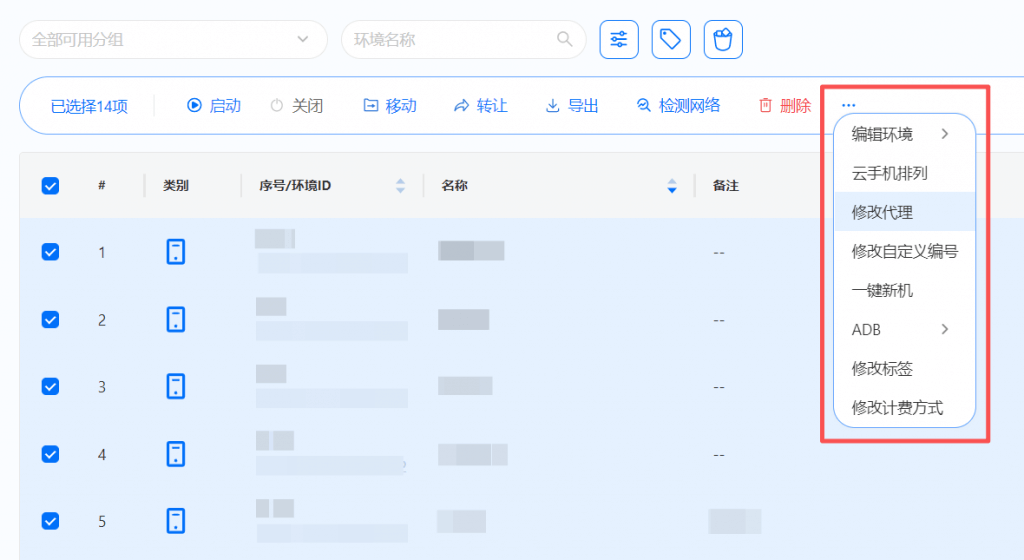Image resolution: width=1024 pixels, height=560 pixels.
Task: Click the cloud phone icon in row 3
Action: 176,387
